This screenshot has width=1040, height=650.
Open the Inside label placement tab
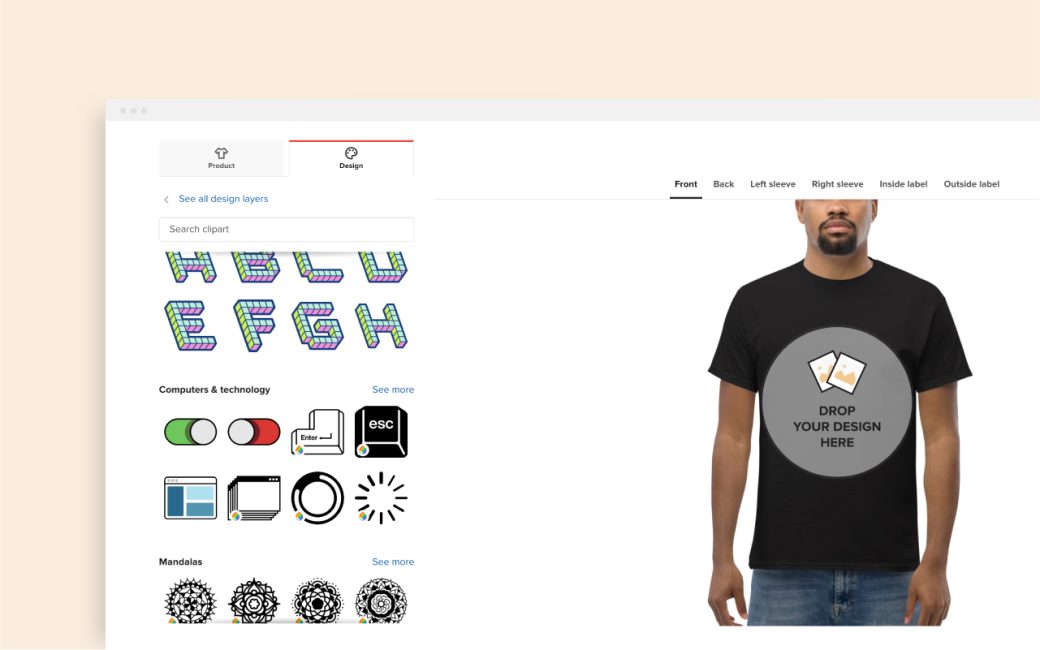click(x=903, y=184)
